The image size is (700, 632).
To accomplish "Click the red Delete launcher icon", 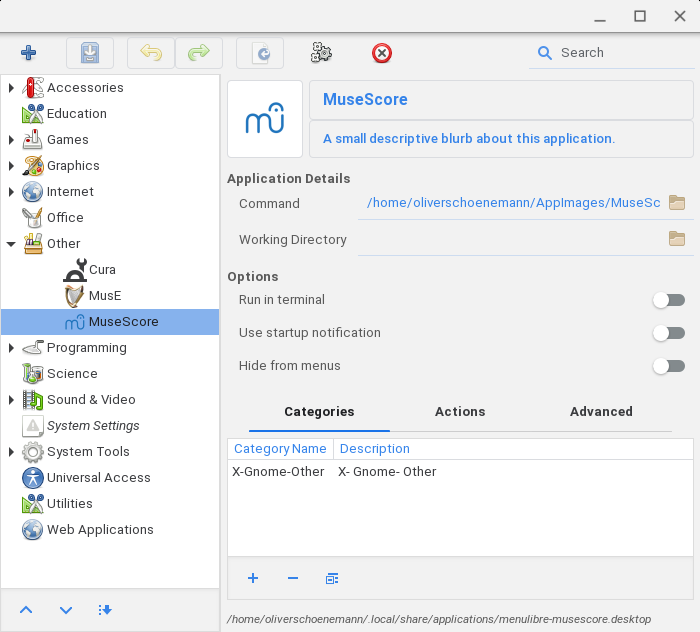I will 382,53.
